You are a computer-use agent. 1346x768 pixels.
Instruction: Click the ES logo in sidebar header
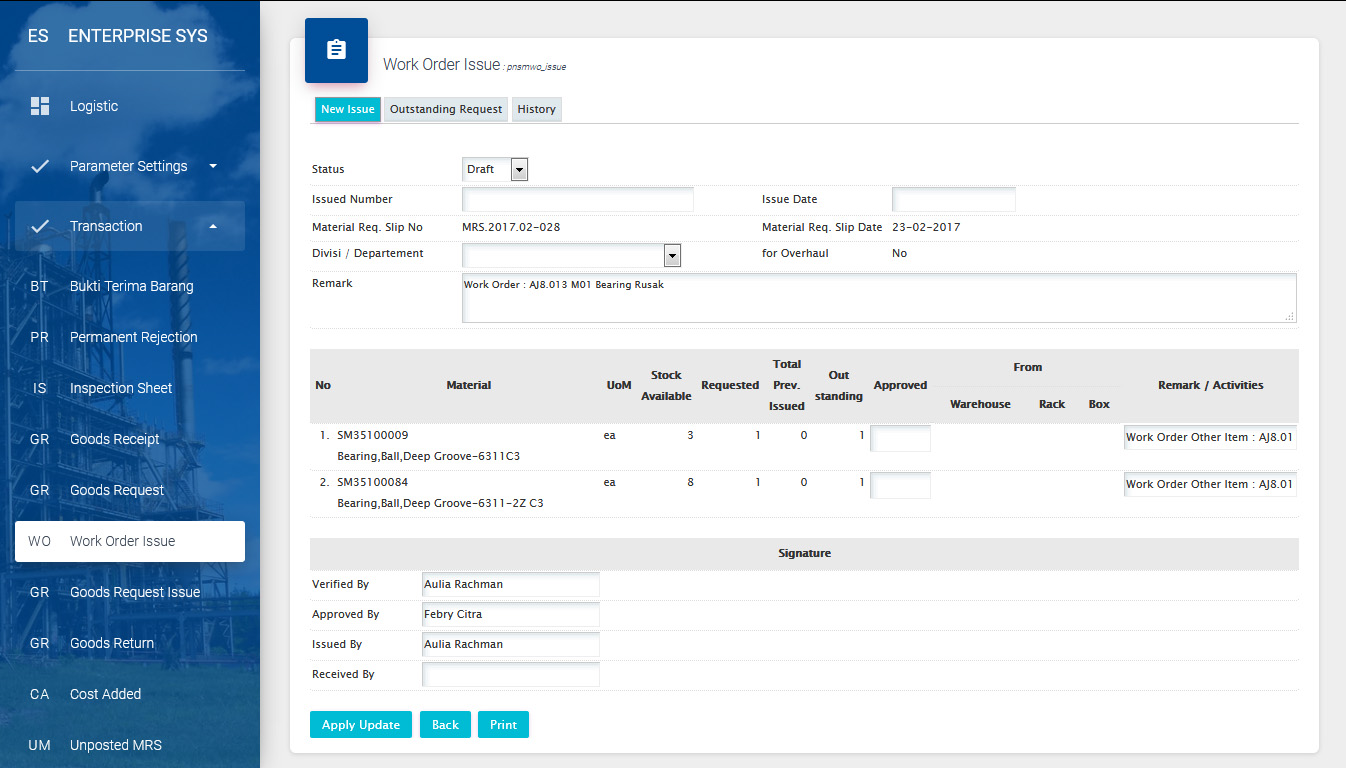38,36
